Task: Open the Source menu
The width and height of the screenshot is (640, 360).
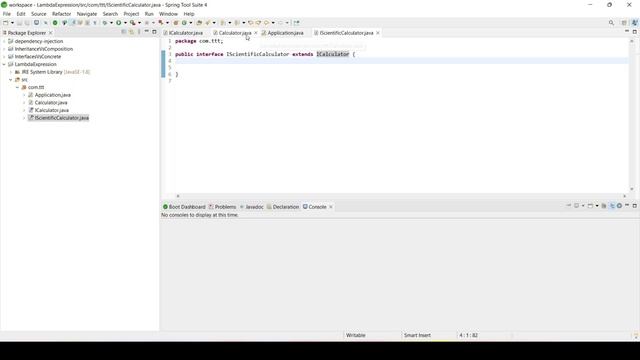Action: pyautogui.click(x=39, y=14)
